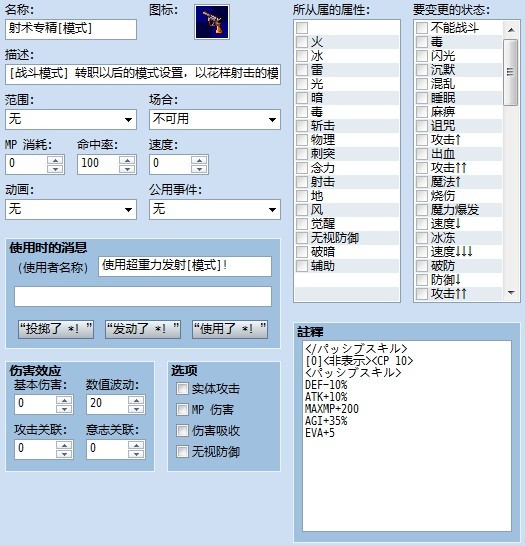The width and height of the screenshot is (525, 546).
Task: Check the 光 attribute checkbox
Action: pyautogui.click(x=301, y=84)
